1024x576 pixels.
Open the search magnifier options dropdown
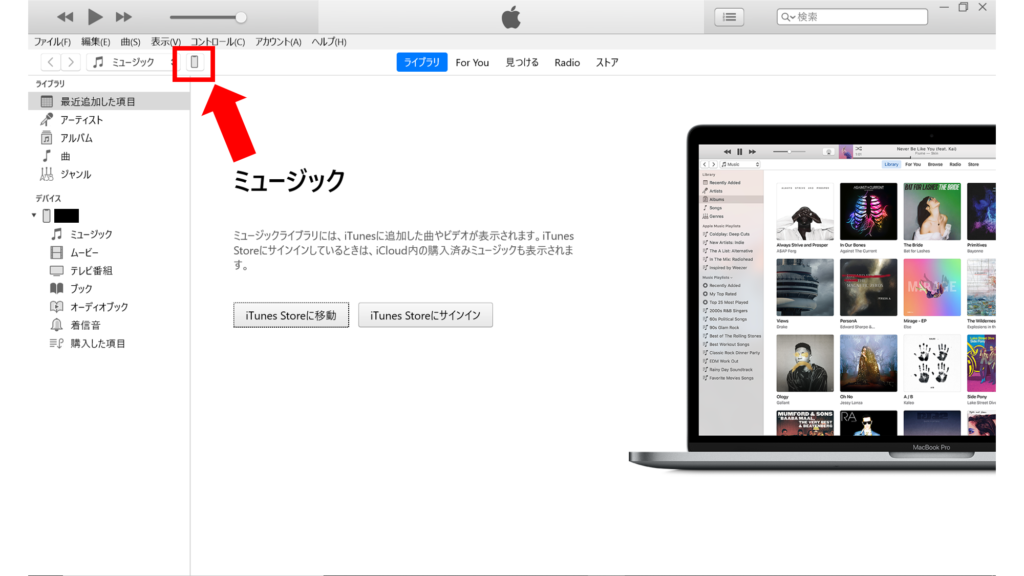787,17
